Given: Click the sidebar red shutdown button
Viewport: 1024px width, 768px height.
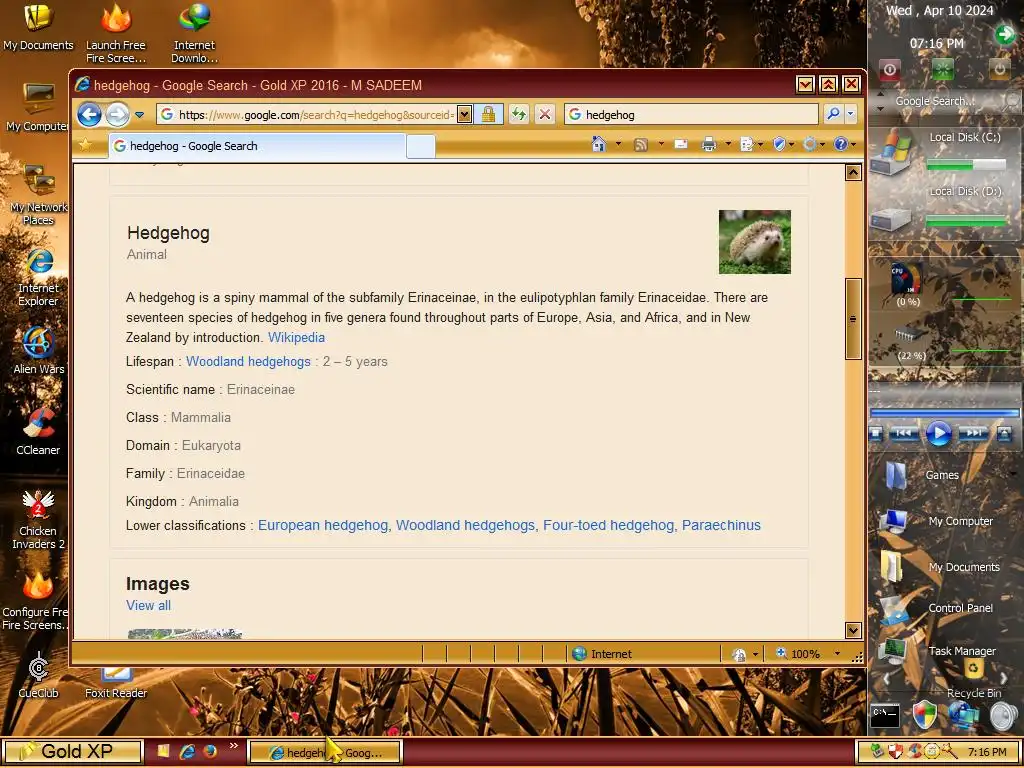Looking at the screenshot, I should click(889, 69).
